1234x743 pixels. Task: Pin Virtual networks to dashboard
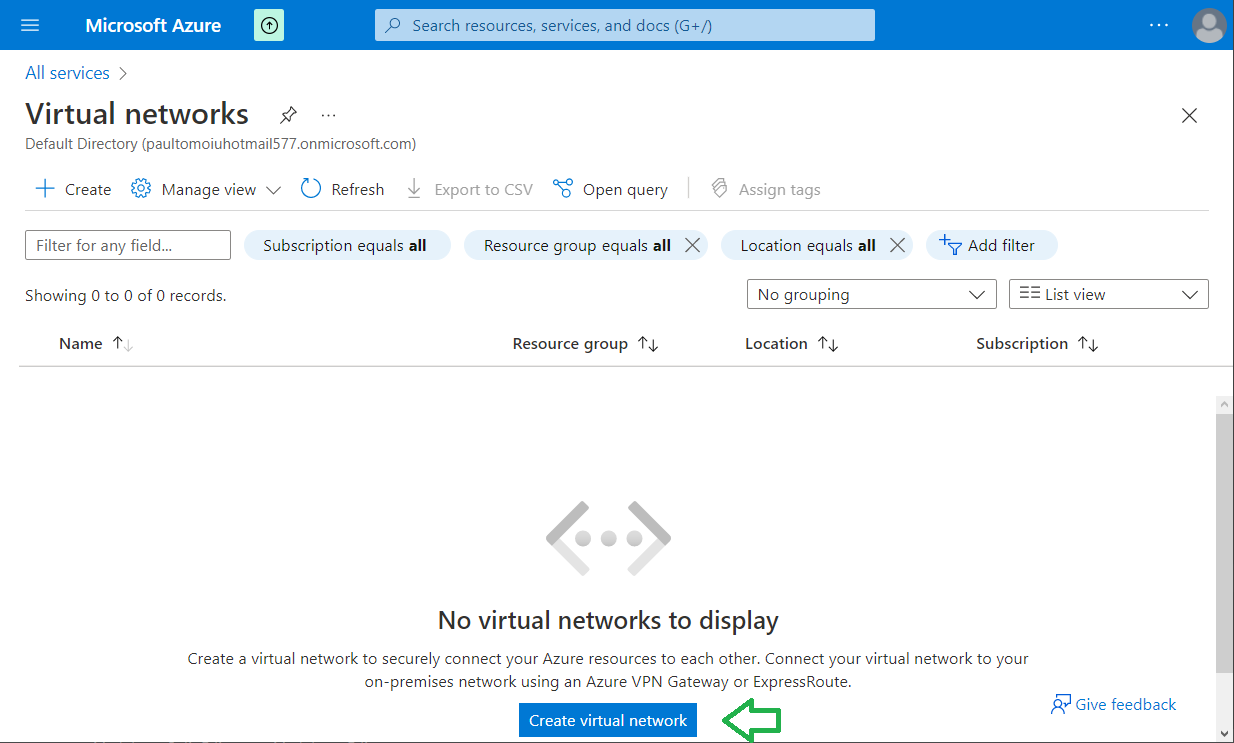click(x=288, y=114)
